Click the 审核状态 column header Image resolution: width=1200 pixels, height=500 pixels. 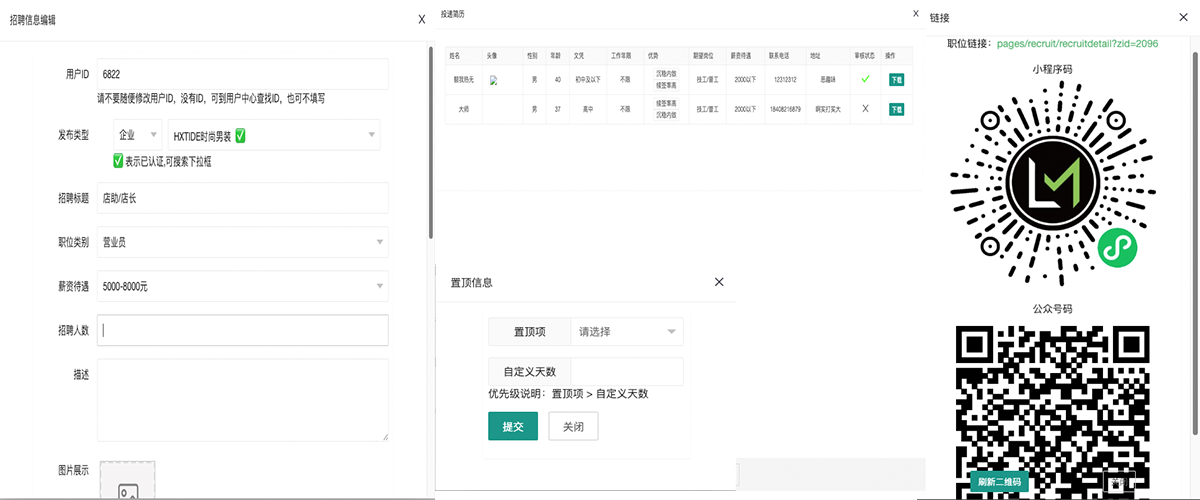pos(866,55)
